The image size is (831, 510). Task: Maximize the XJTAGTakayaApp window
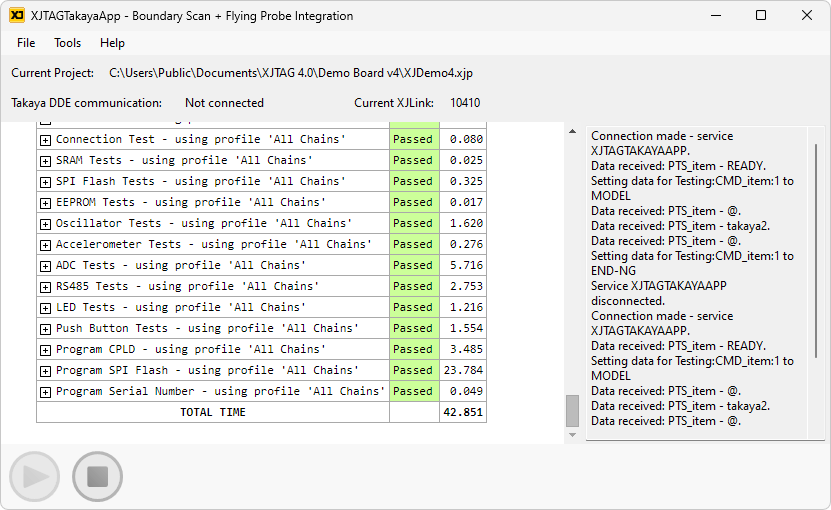coord(761,16)
